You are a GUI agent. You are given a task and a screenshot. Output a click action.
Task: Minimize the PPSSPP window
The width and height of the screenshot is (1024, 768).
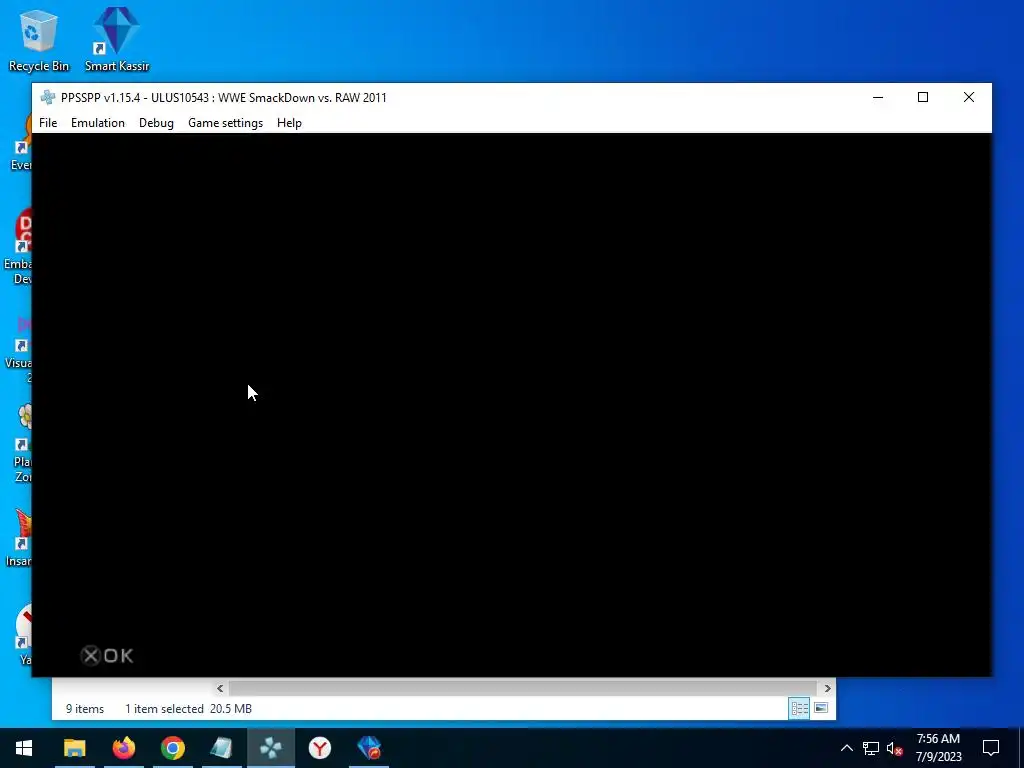coord(878,97)
